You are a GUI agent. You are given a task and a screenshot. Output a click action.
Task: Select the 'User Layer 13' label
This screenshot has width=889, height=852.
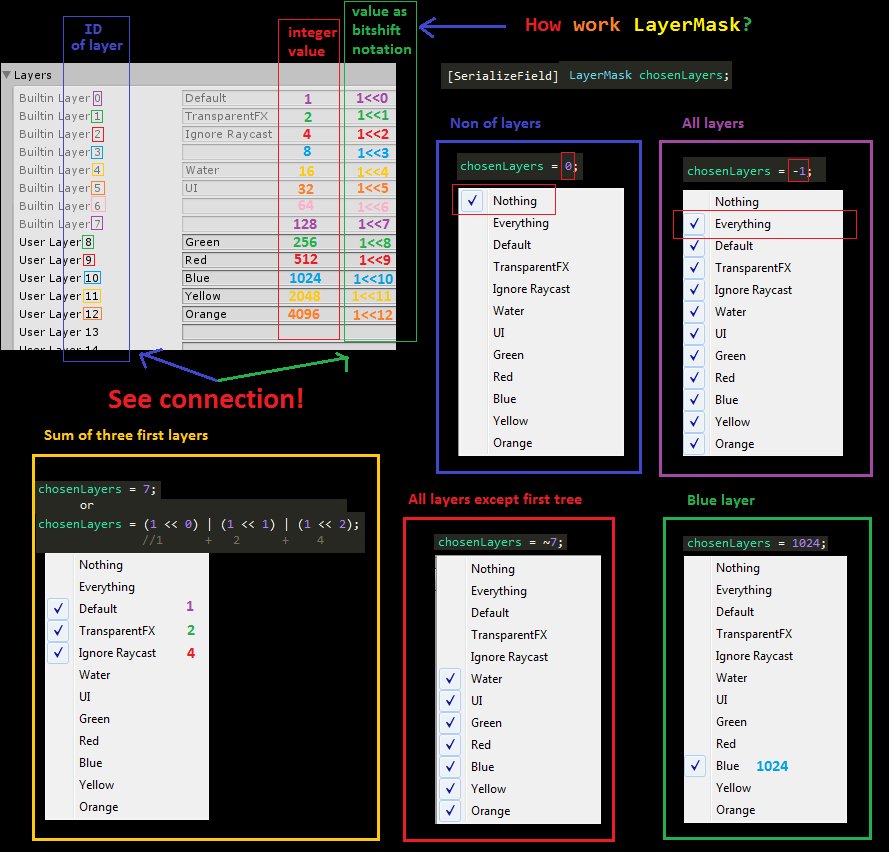click(x=59, y=332)
